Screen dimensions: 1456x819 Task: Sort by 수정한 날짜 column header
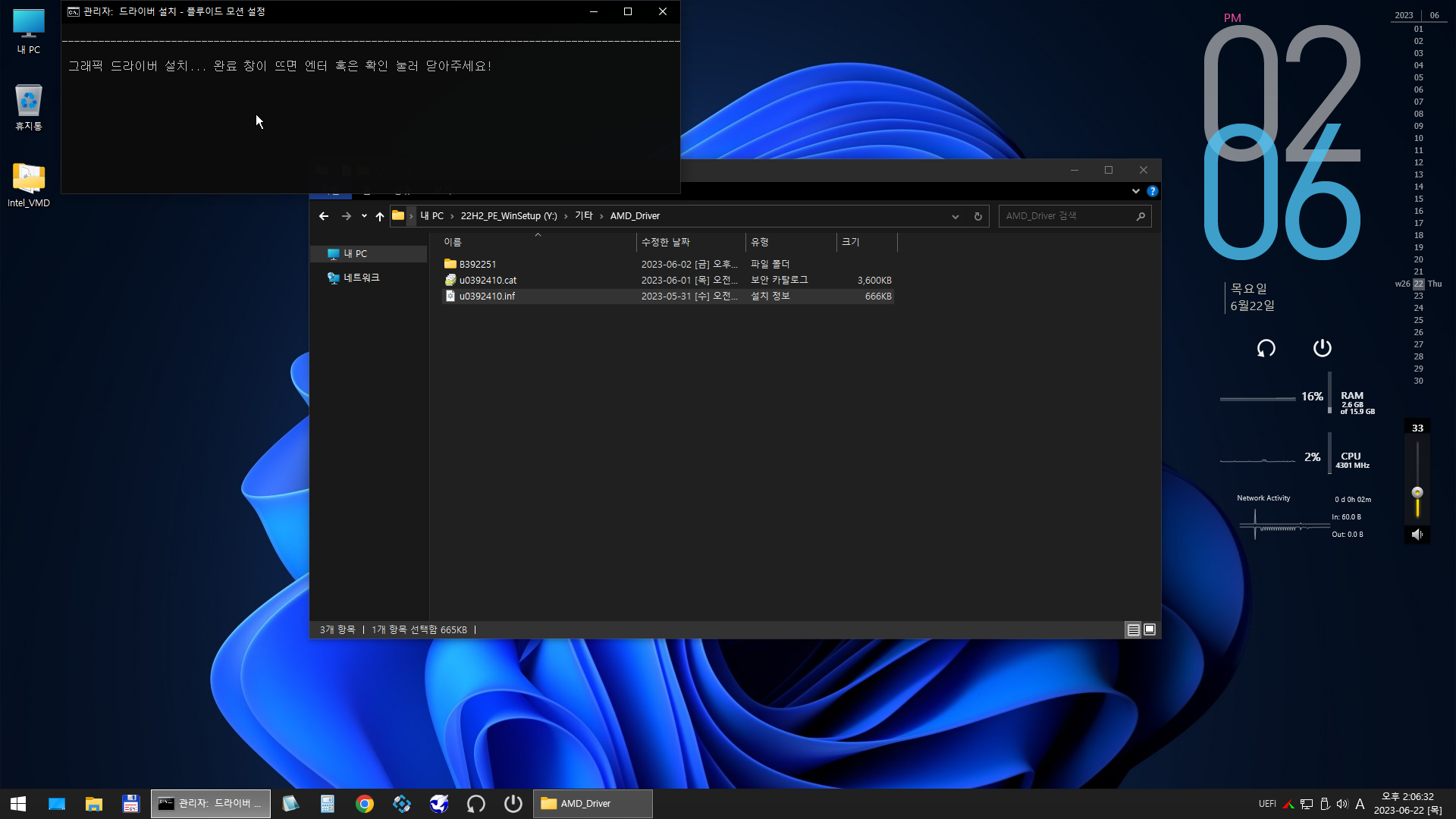point(691,242)
